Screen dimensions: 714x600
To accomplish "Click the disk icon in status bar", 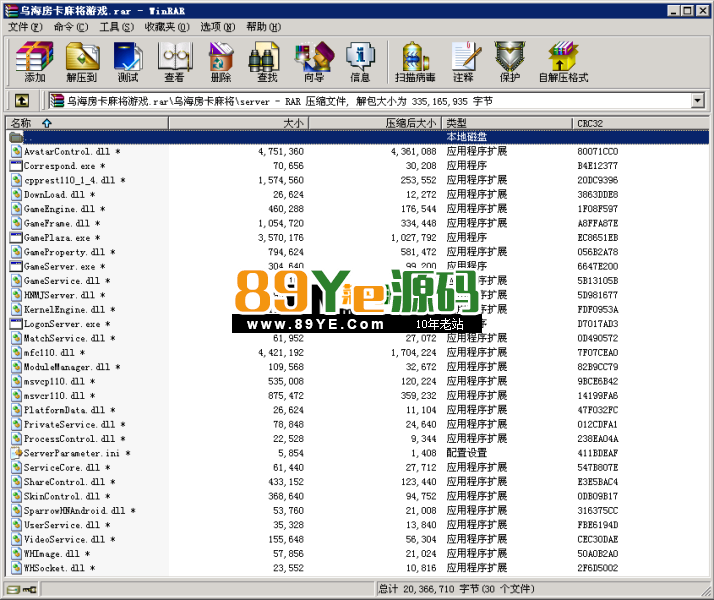I will pyautogui.click(x=13, y=590).
